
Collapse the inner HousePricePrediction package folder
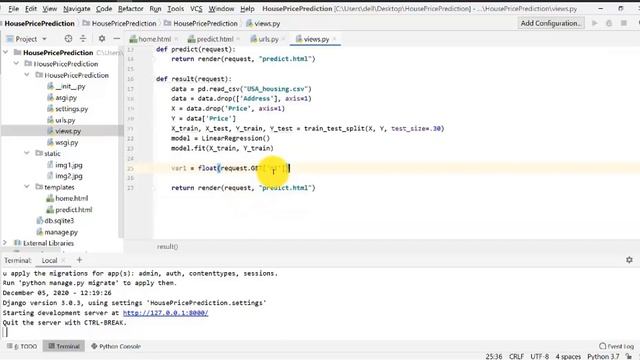pyautogui.click(x=27, y=75)
